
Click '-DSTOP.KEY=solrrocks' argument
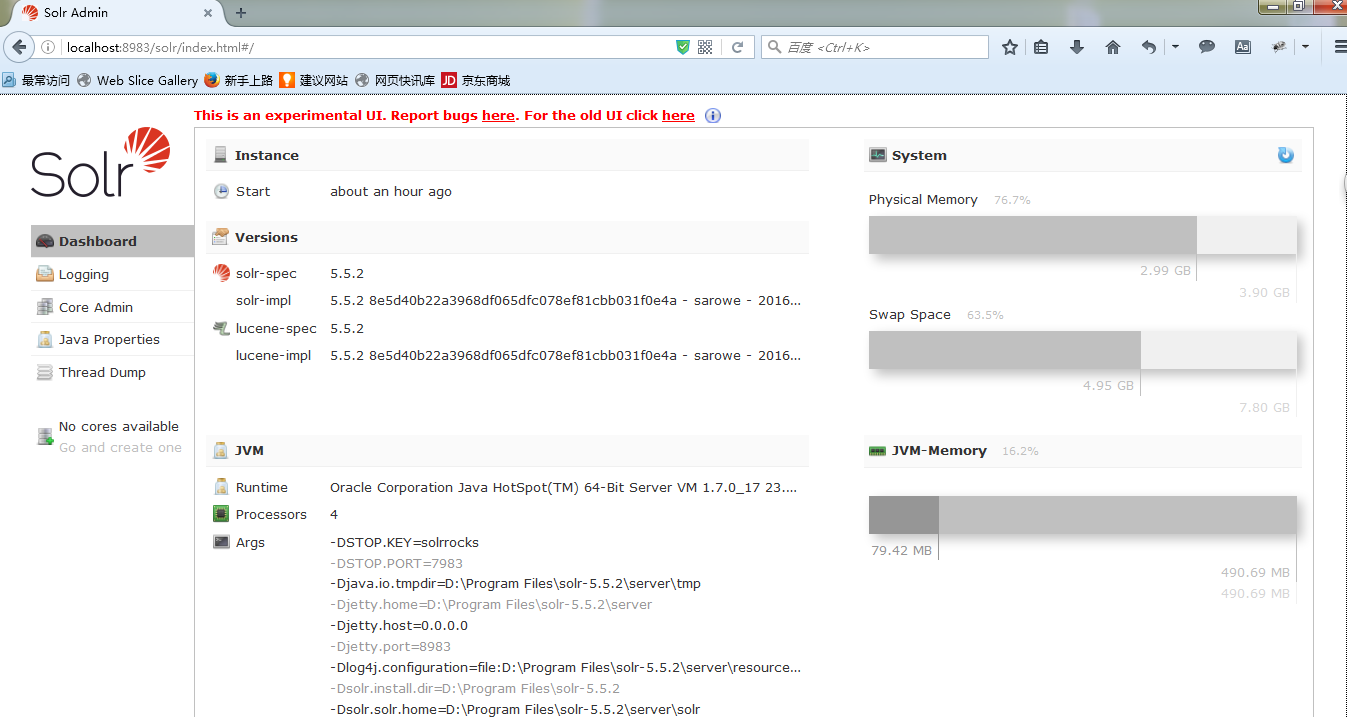click(404, 542)
